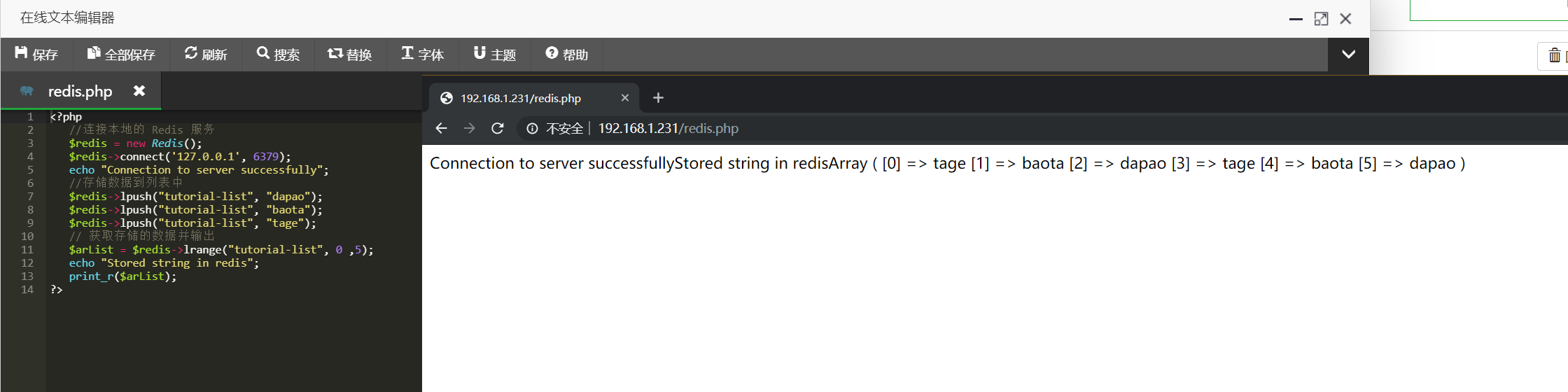Click the browser address bar URL

668,128
